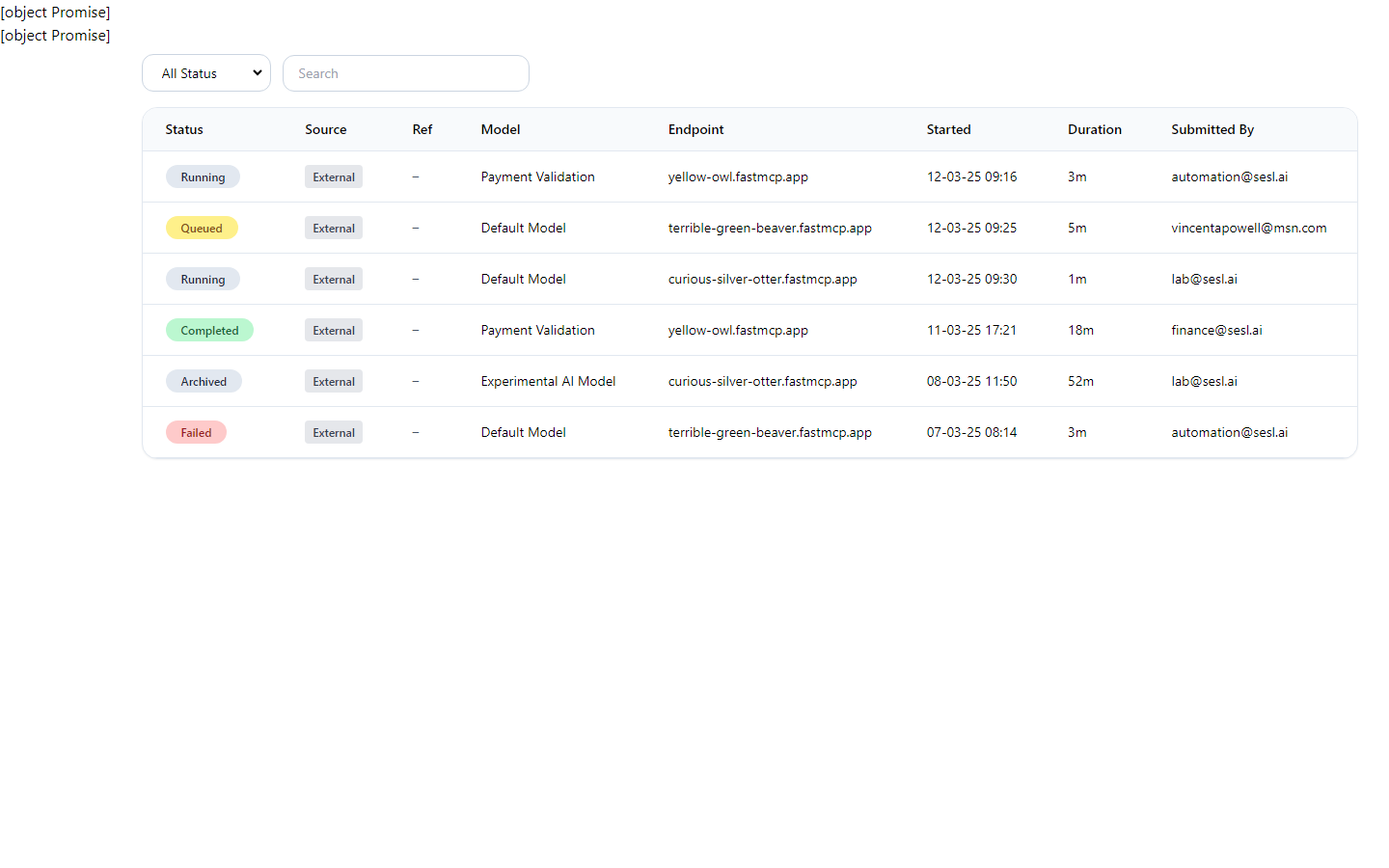Click the 52m duration cell
Viewport: 1389px width, 868px height.
[x=1080, y=381]
